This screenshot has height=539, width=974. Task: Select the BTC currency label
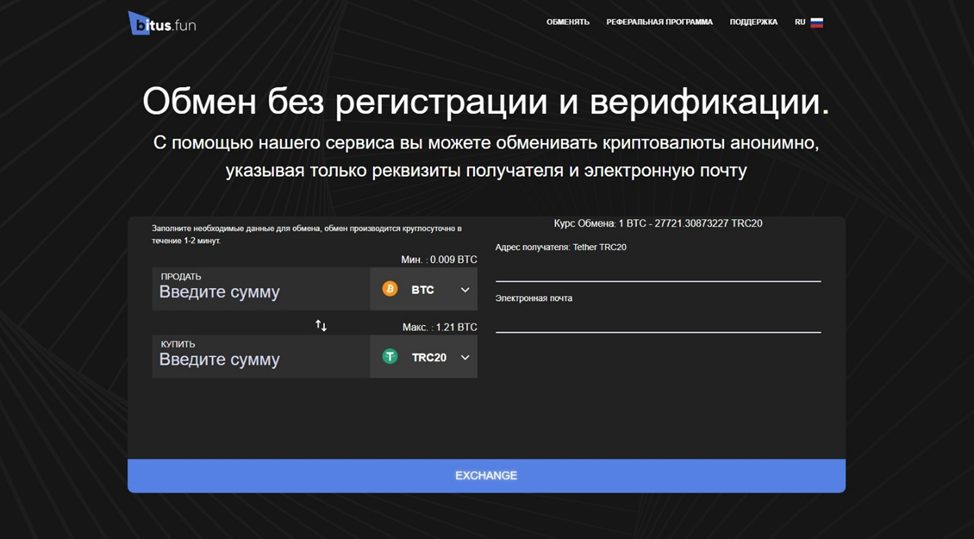pos(423,290)
